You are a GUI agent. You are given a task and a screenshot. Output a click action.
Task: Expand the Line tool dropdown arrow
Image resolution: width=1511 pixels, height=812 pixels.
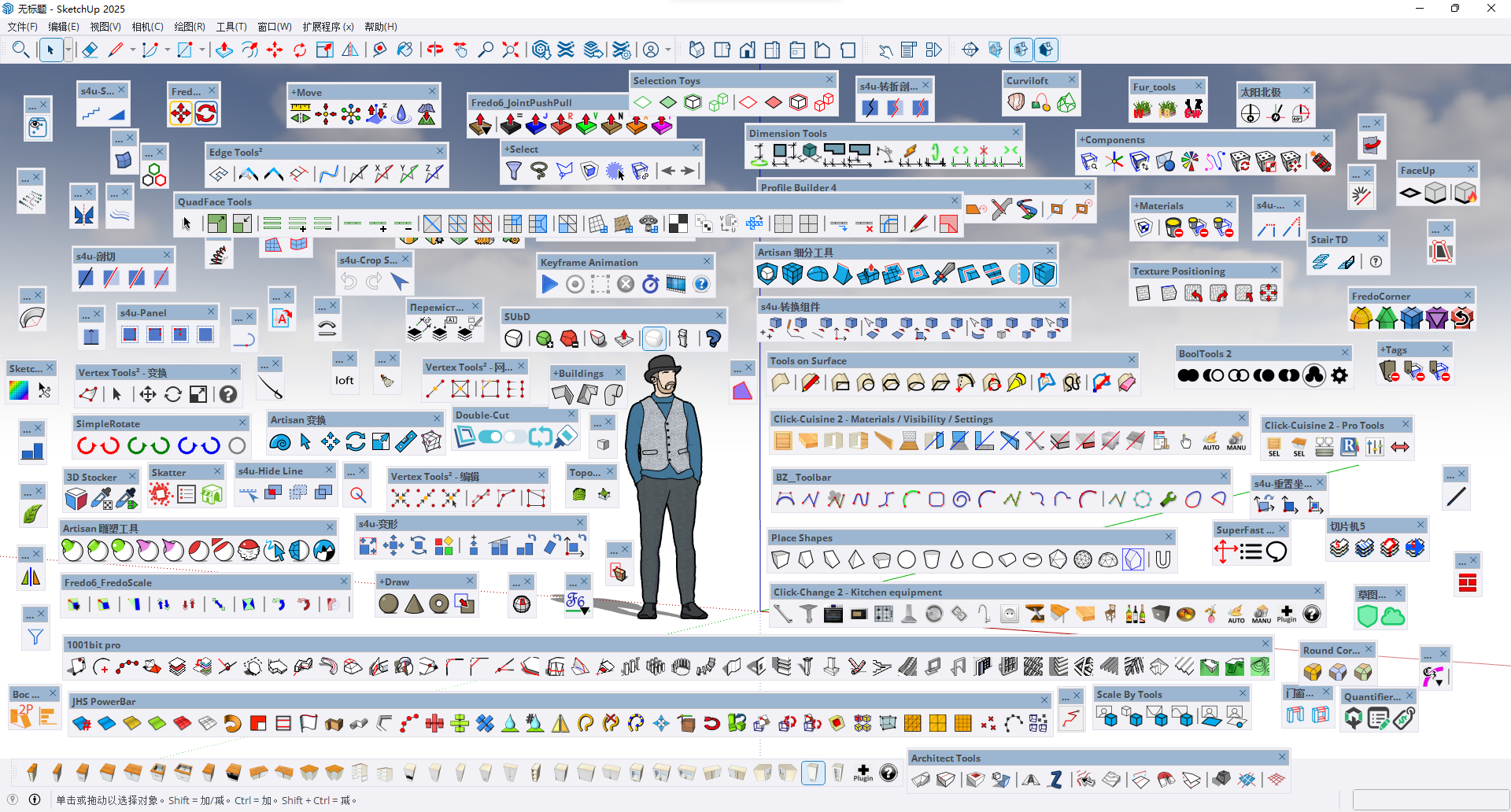(132, 50)
